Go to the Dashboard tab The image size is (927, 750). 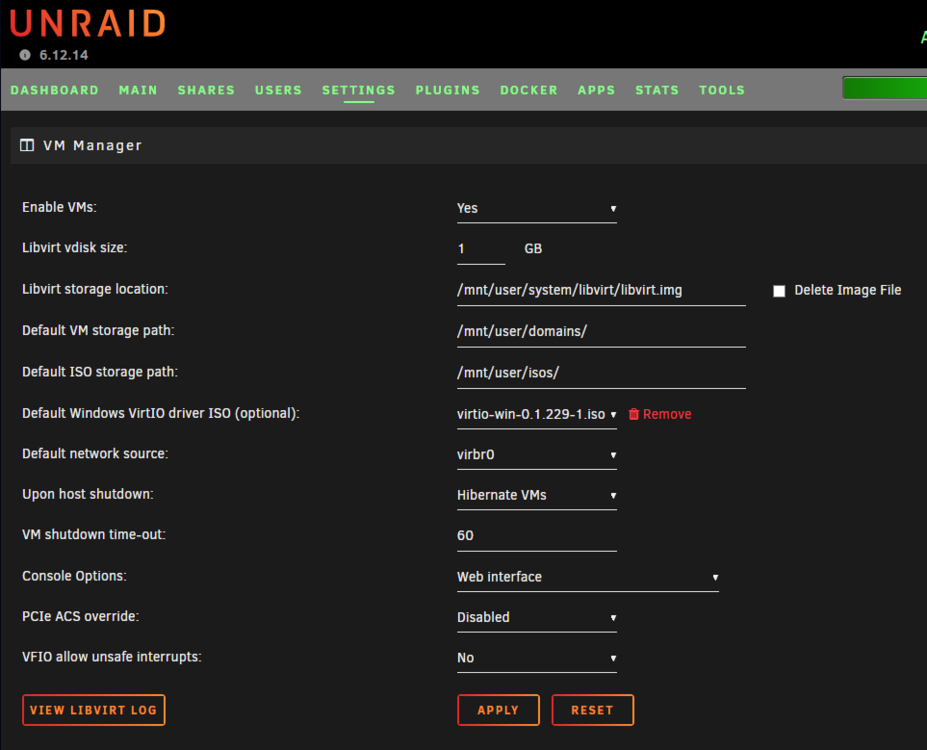tap(54, 90)
